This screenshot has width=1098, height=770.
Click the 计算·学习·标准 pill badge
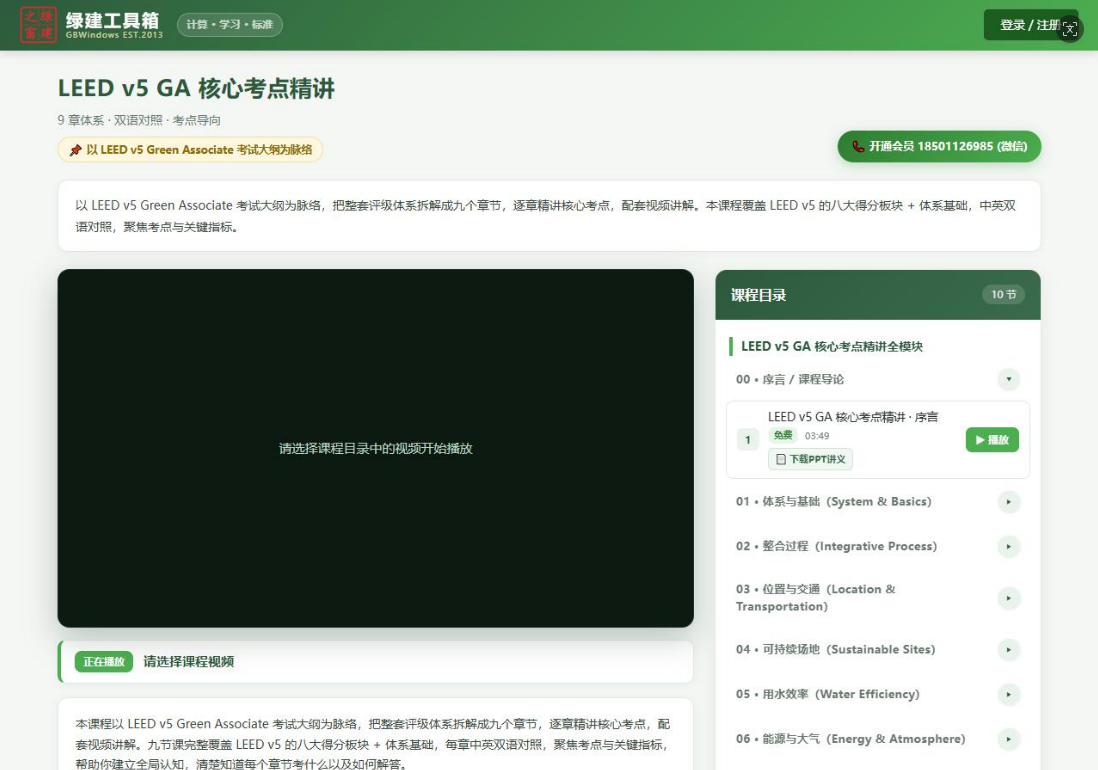[x=230, y=24]
